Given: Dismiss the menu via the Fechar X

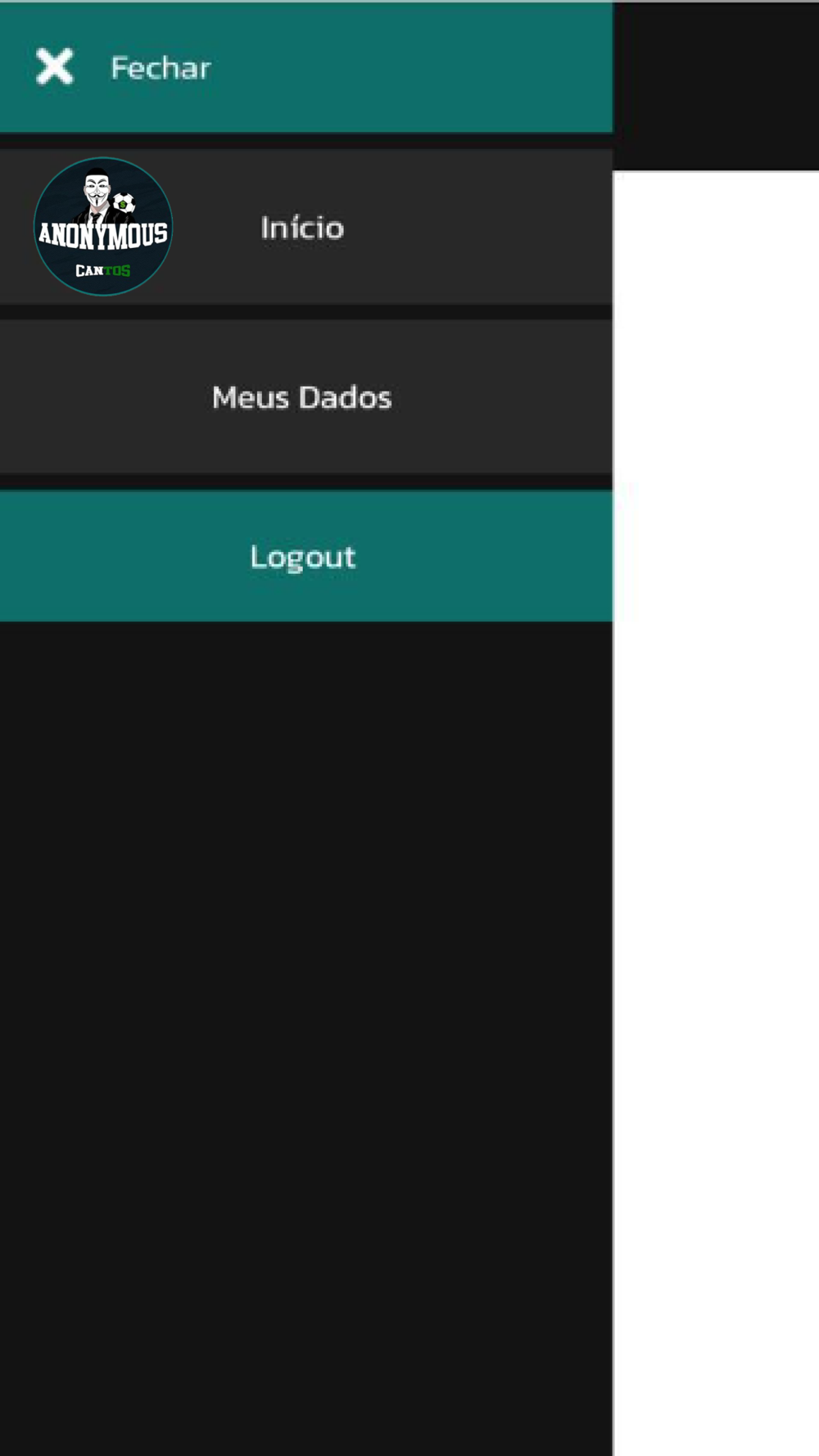Looking at the screenshot, I should [55, 67].
